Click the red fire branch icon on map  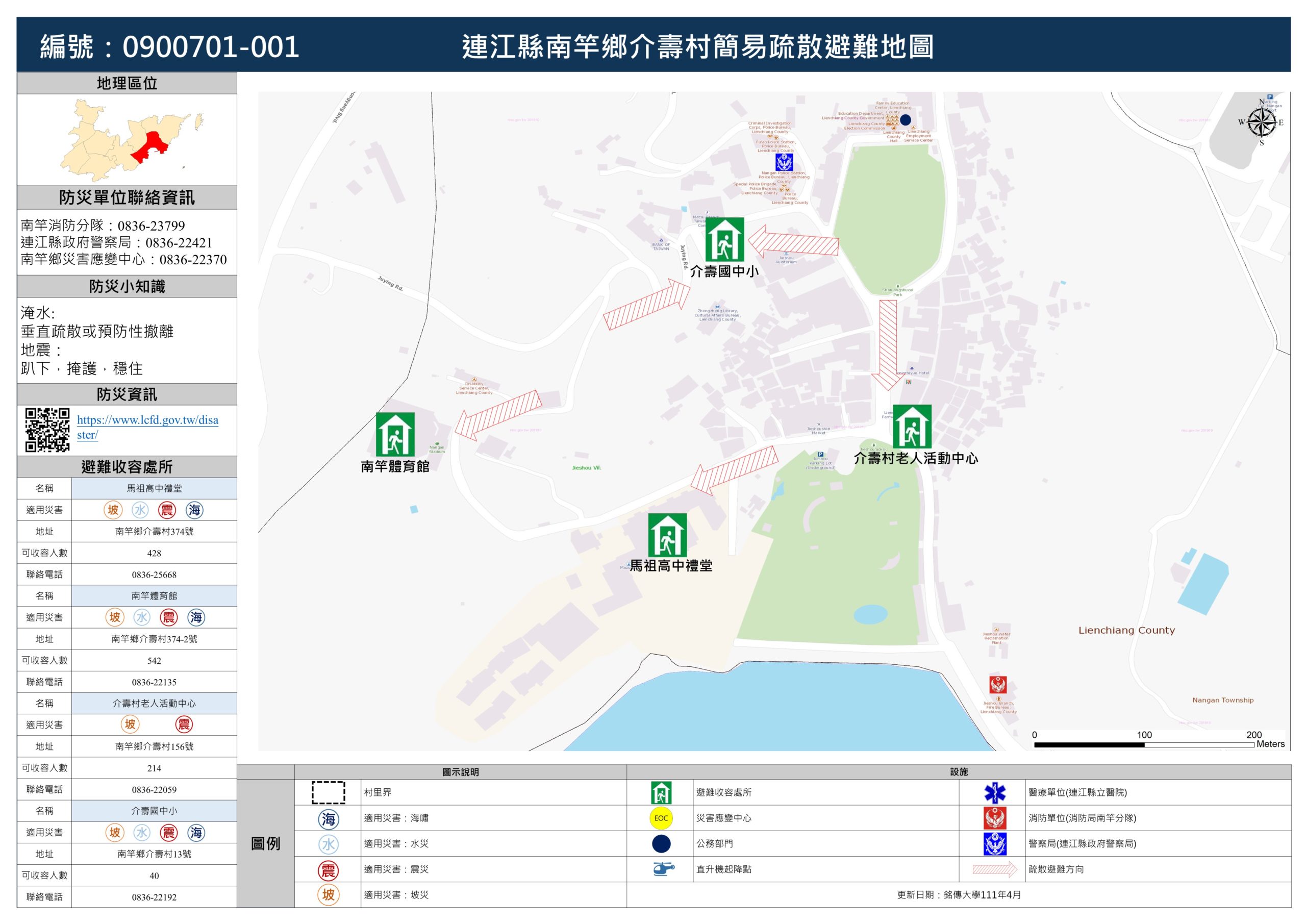(998, 685)
